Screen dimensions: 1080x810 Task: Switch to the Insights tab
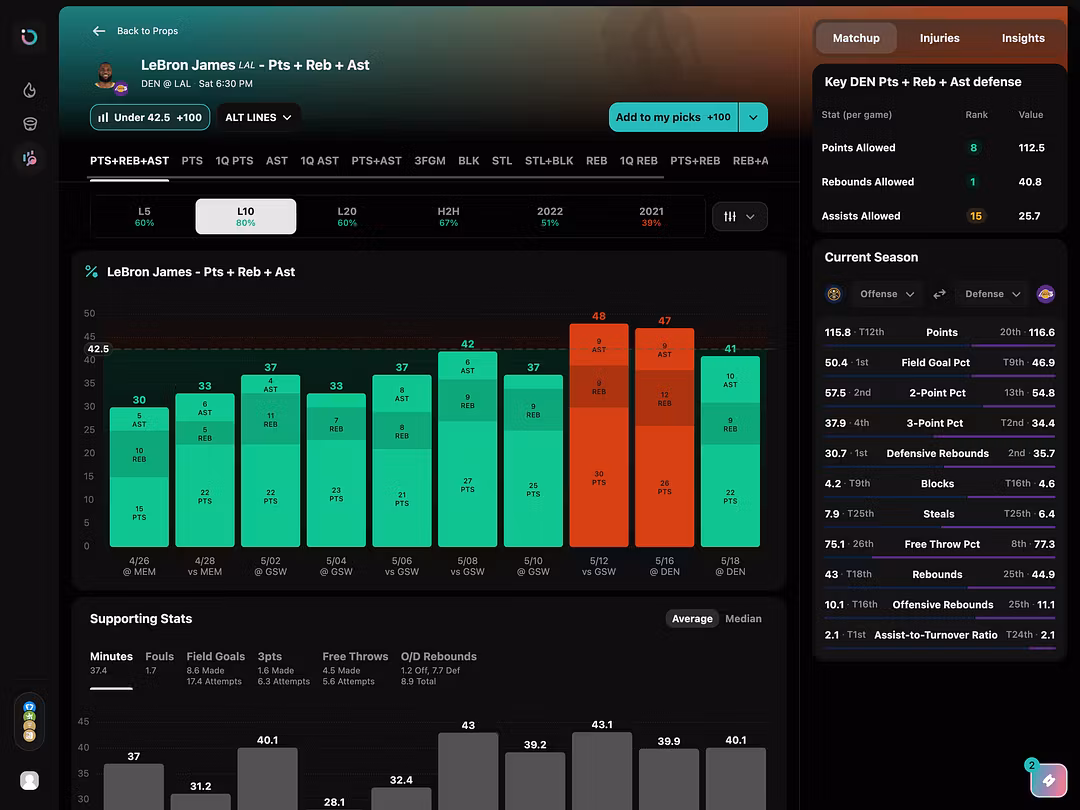click(x=1023, y=38)
